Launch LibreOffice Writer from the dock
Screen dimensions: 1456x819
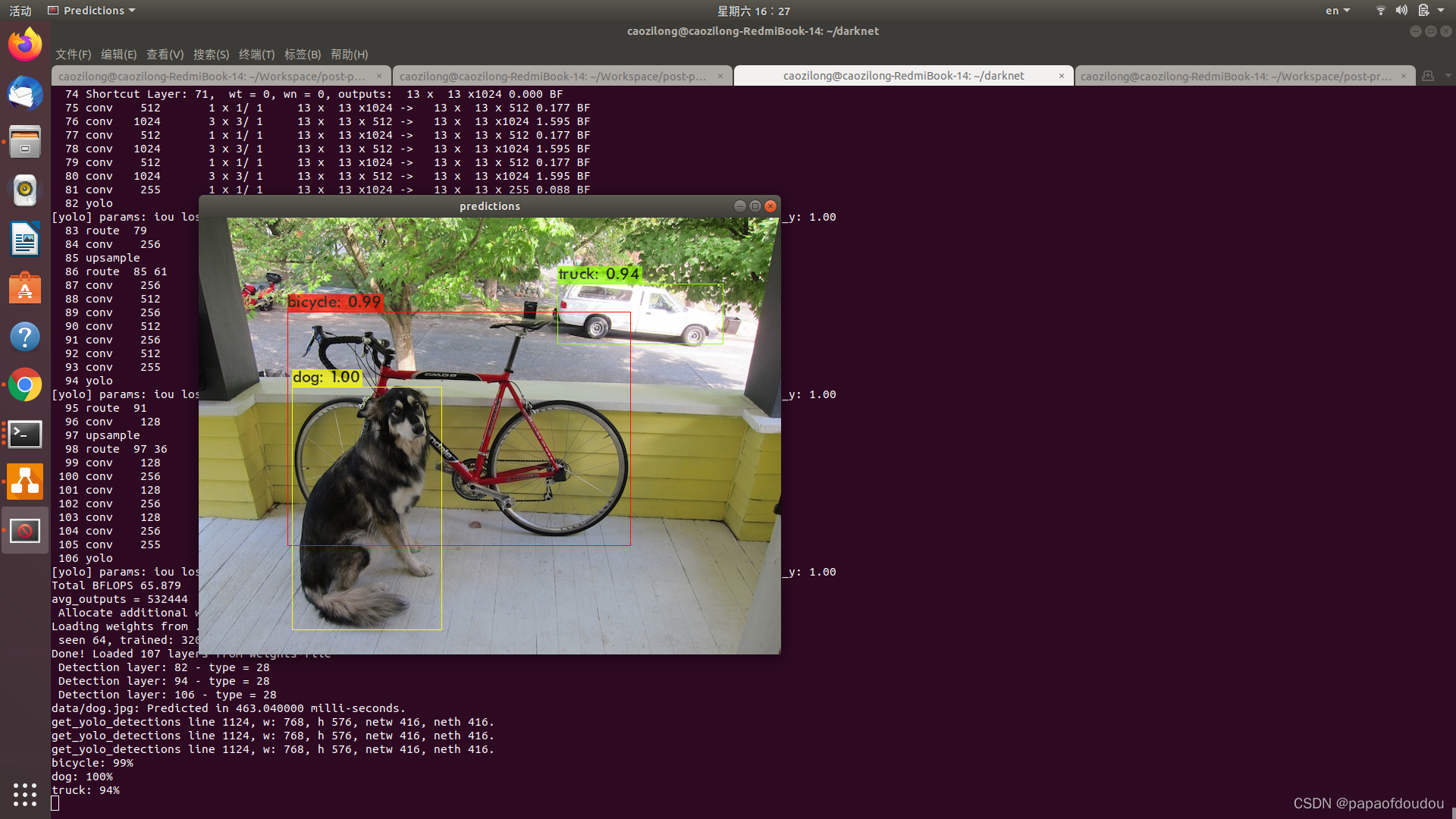(25, 240)
